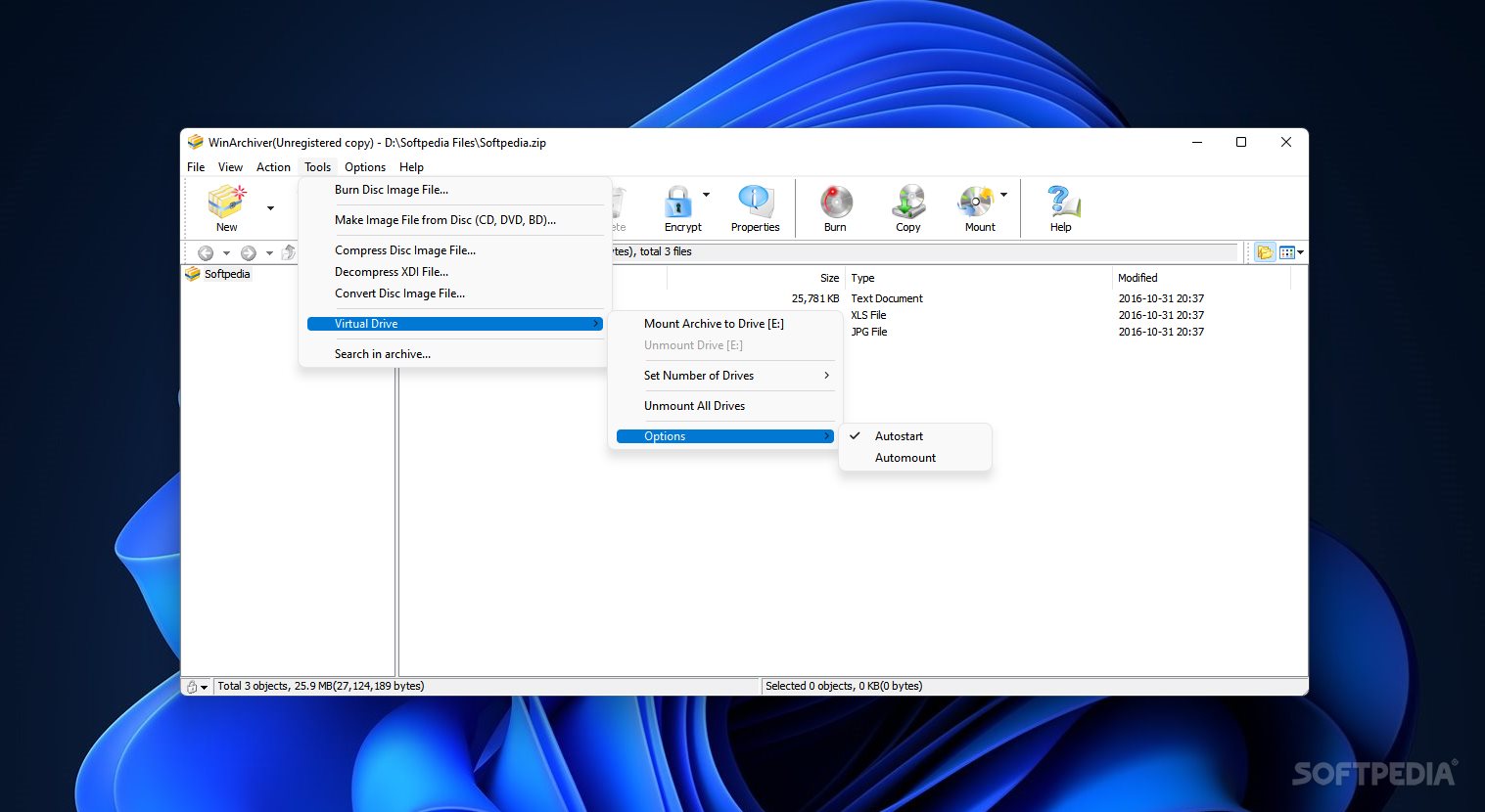Select the XLS File row
The image size is (1485, 812).
coord(868,315)
